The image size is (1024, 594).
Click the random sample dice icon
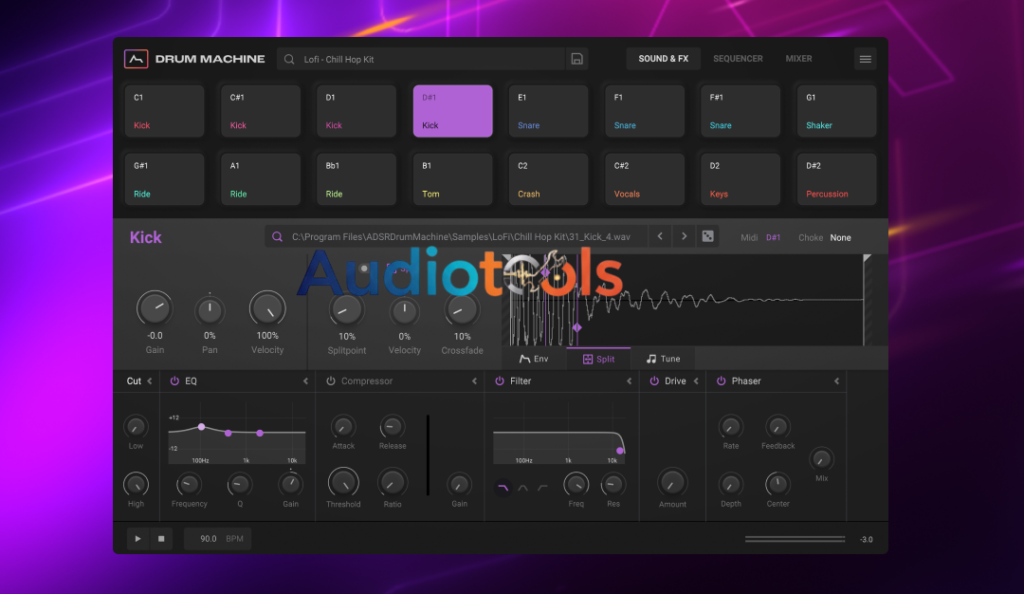(708, 237)
